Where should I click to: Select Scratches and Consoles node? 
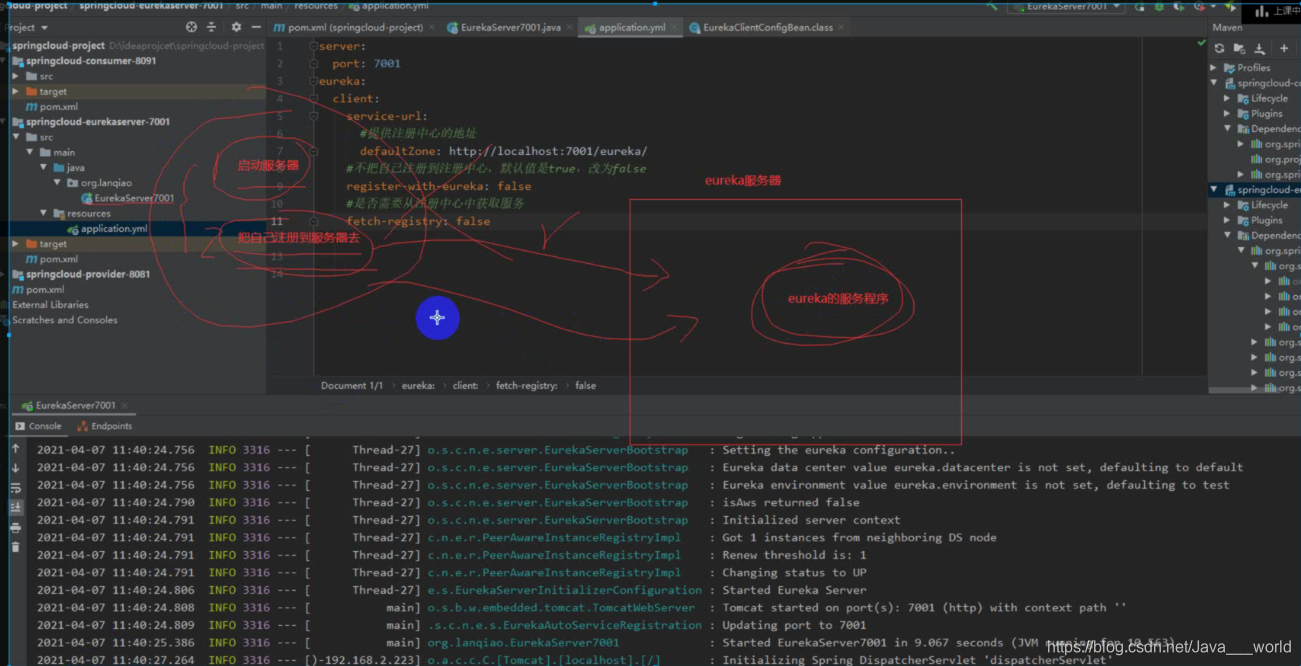pos(64,320)
